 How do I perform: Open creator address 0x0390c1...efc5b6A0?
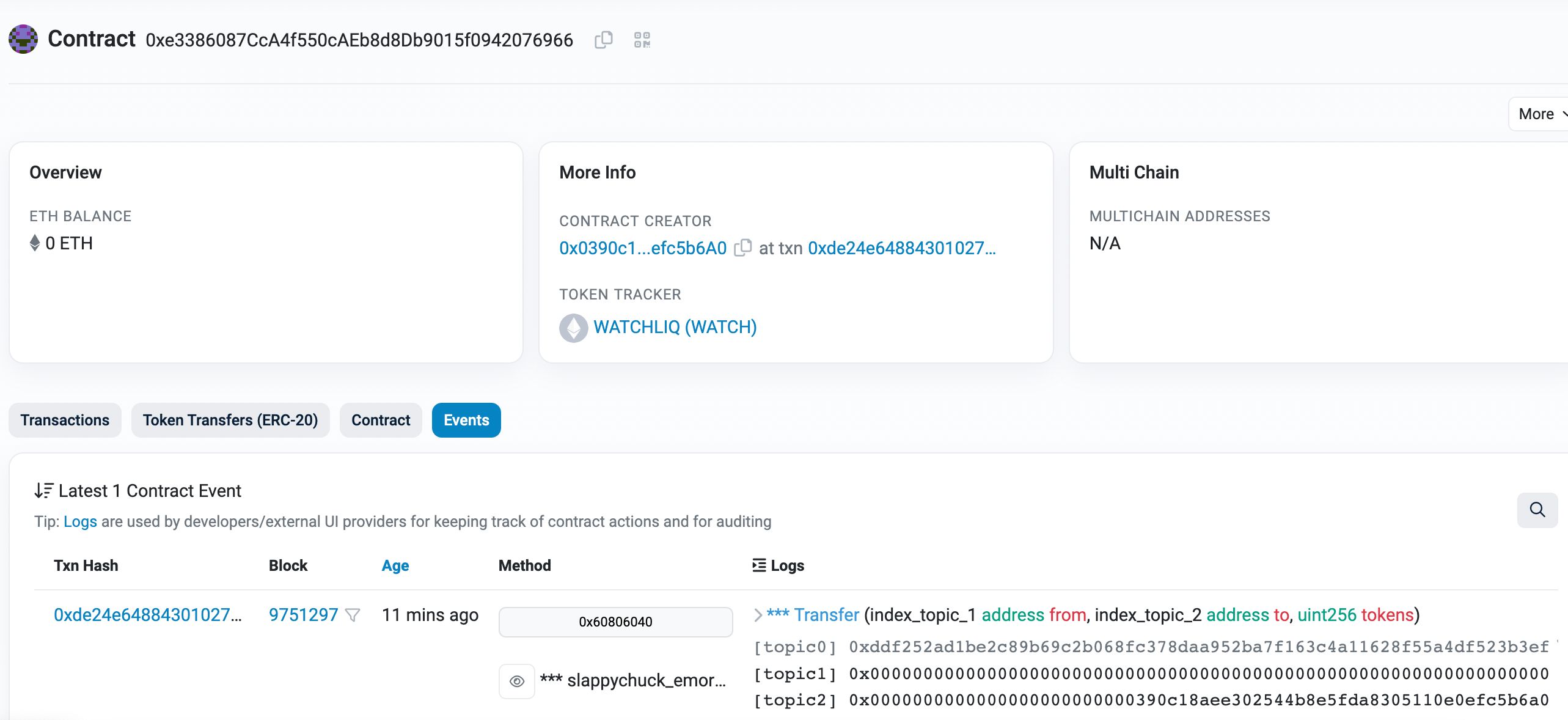[x=643, y=248]
